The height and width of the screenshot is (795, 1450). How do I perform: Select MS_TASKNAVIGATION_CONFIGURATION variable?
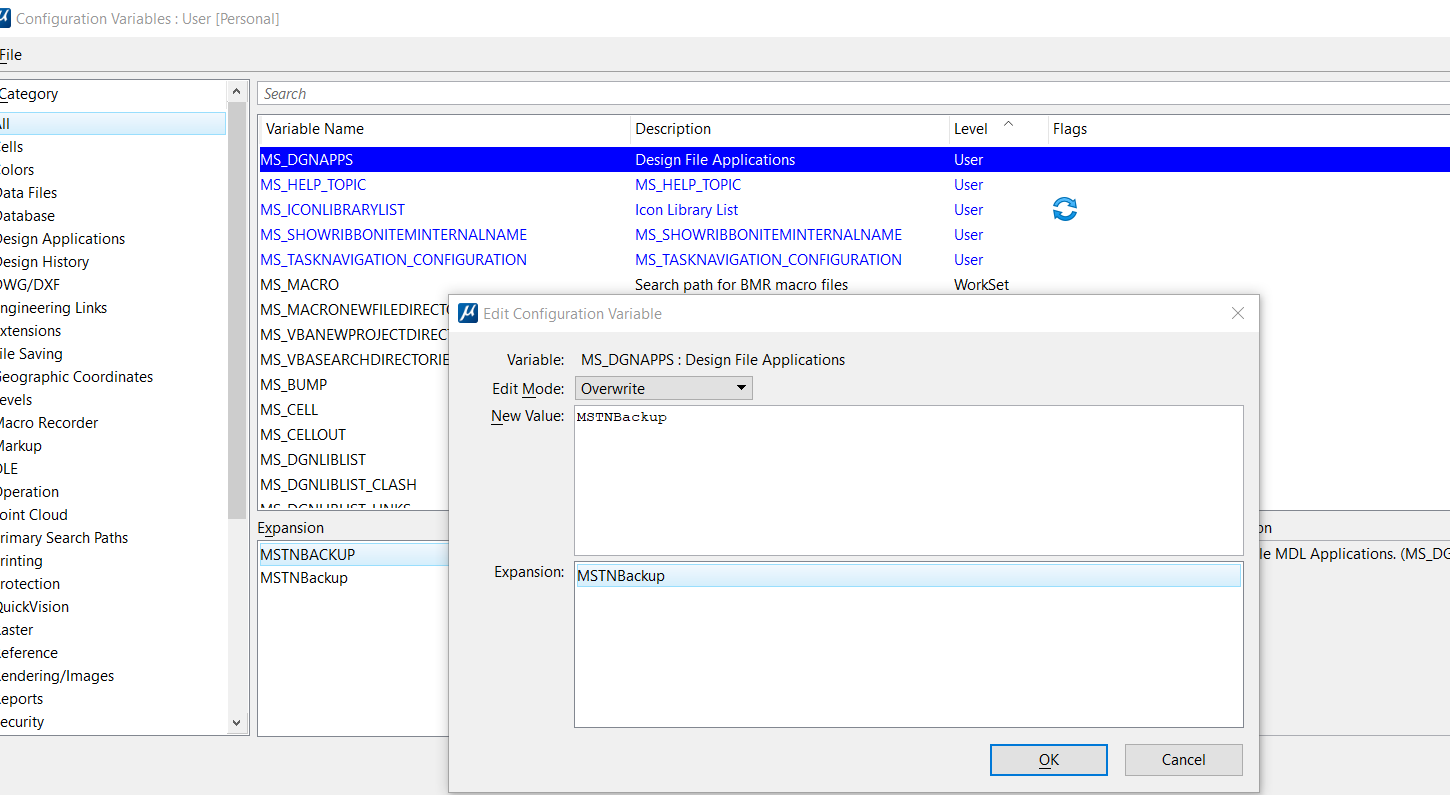[x=393, y=260]
